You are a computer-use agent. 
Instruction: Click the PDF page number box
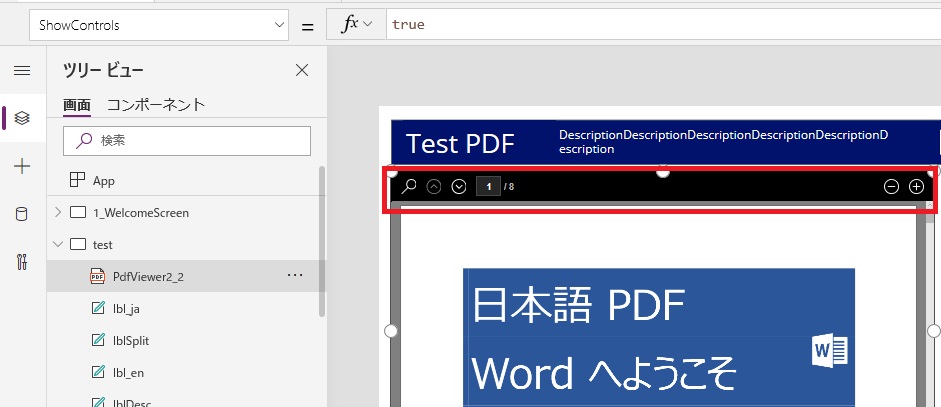(489, 187)
